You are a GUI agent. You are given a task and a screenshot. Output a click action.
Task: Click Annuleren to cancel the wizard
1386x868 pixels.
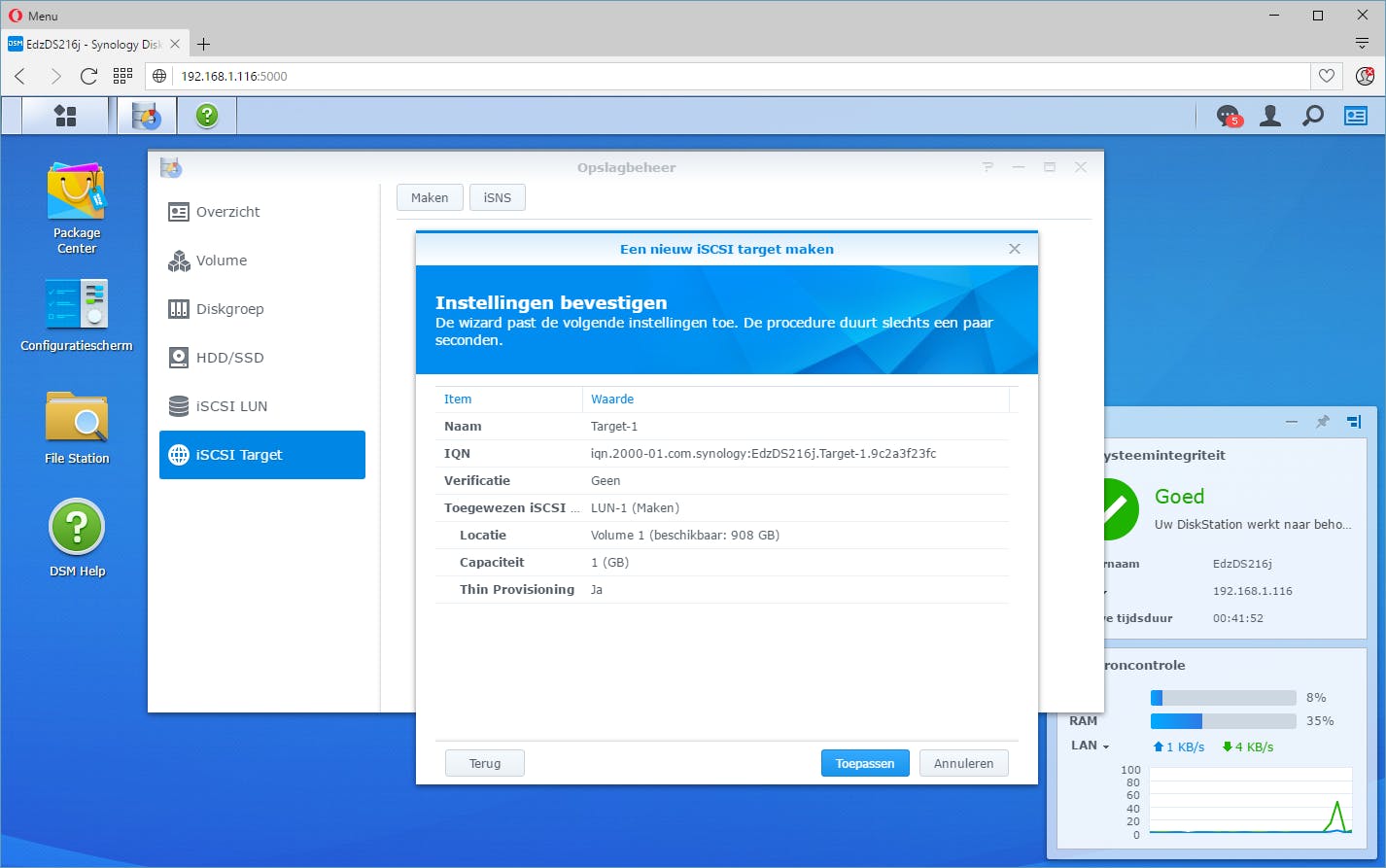[964, 763]
